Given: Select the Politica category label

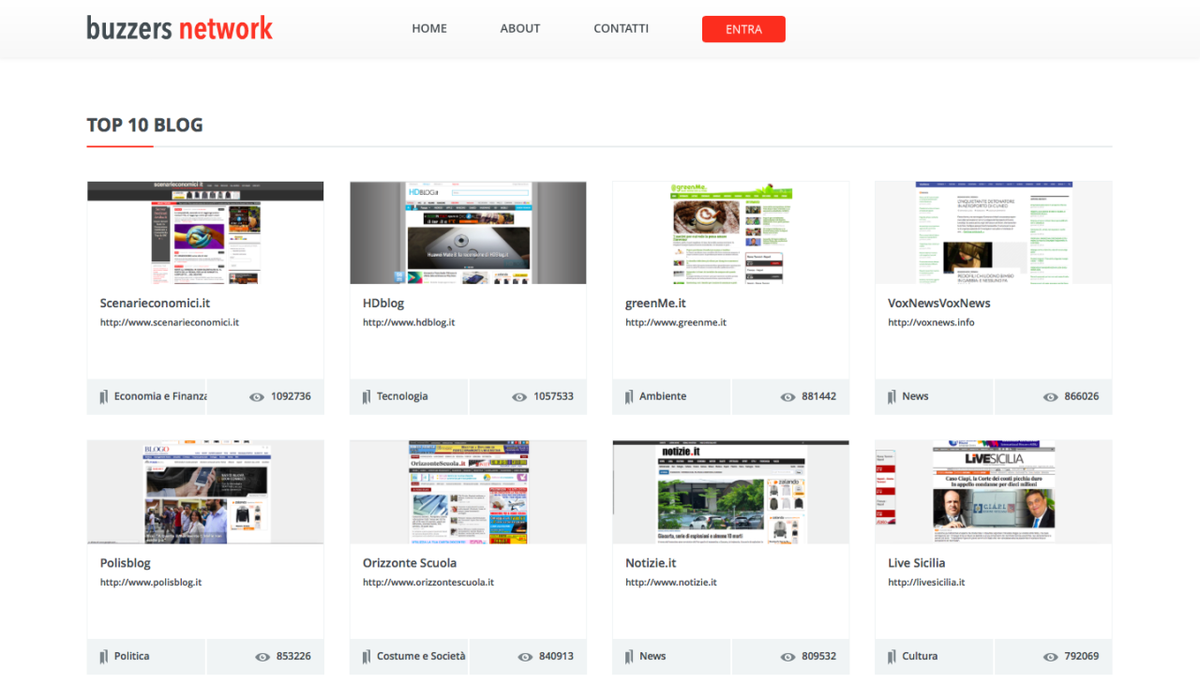Looking at the screenshot, I should coord(132,656).
